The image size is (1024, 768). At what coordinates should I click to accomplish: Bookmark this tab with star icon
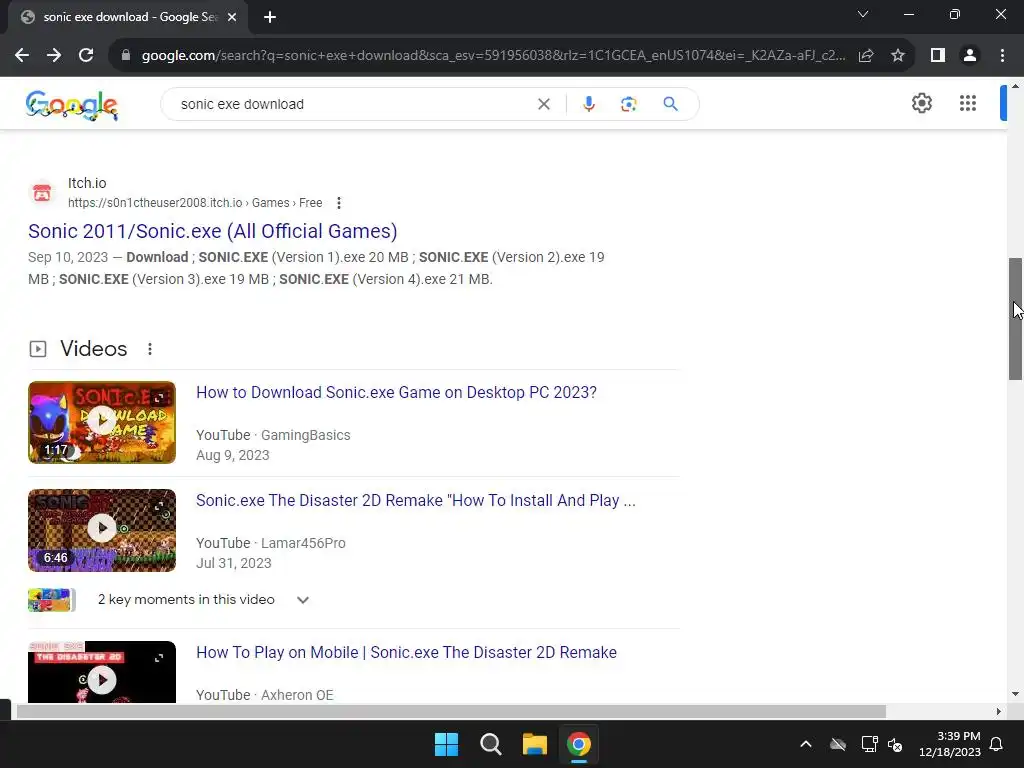point(898,56)
